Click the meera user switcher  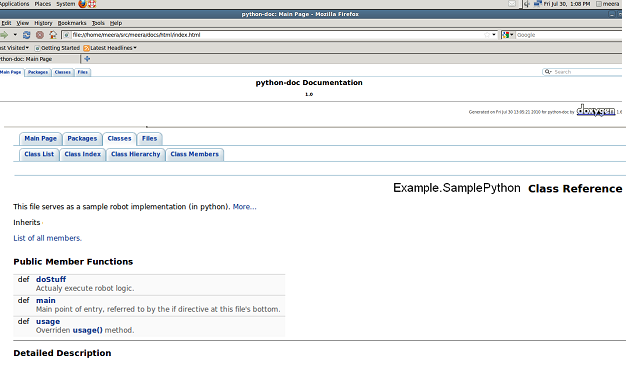tap(608, 4)
